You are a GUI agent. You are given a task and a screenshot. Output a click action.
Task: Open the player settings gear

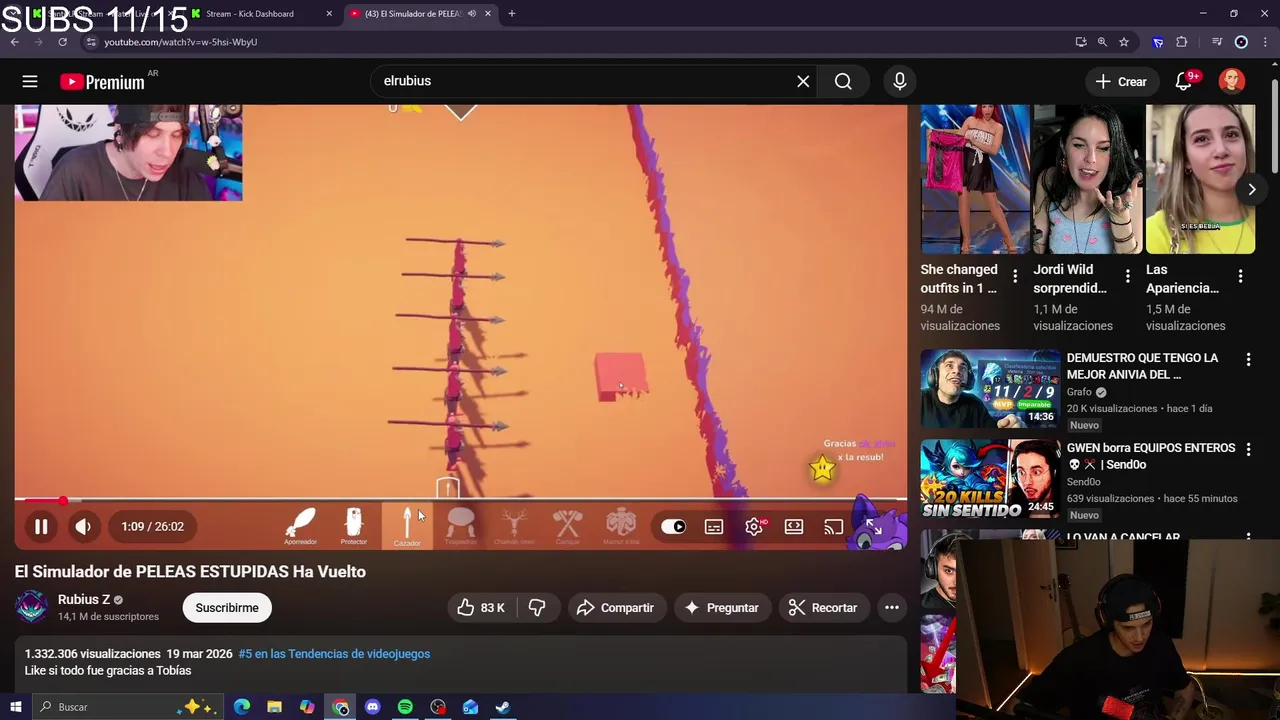coord(754,527)
